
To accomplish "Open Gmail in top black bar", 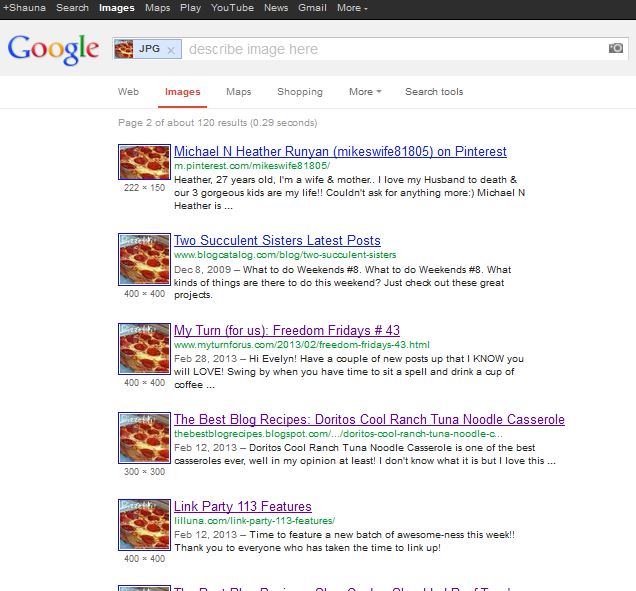I will click(x=312, y=8).
